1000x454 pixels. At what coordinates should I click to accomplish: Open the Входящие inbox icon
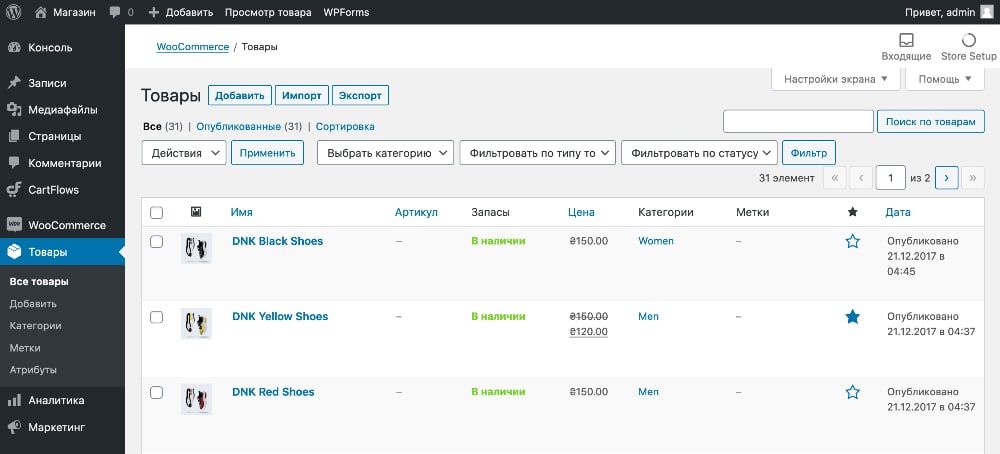coord(906,41)
